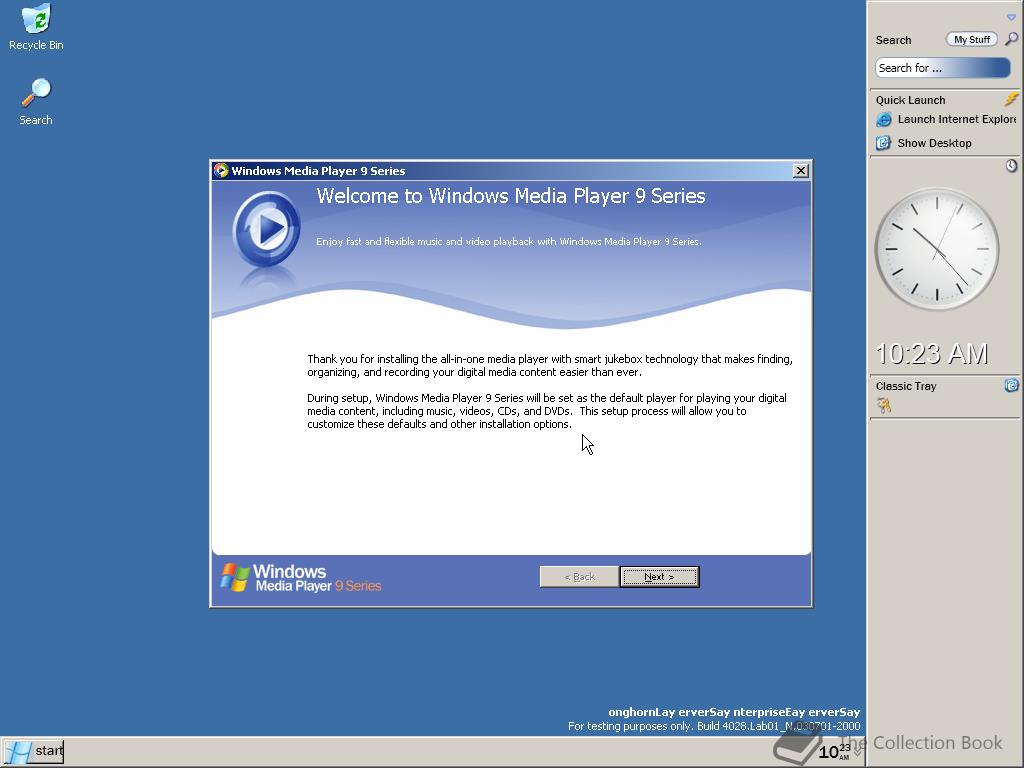
Task: Click the Next button in setup
Action: point(660,577)
